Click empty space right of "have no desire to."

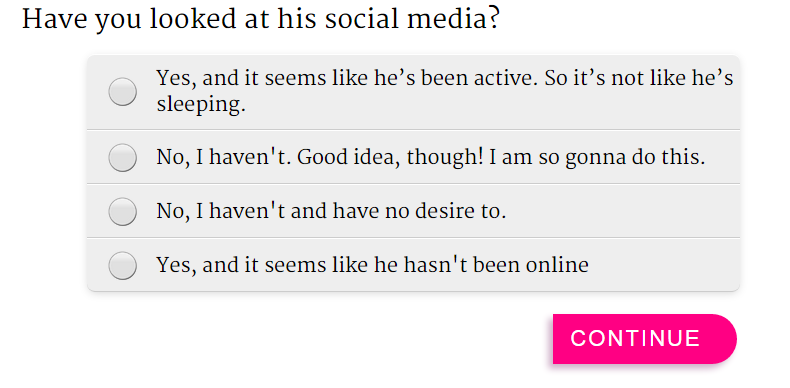tap(622, 212)
